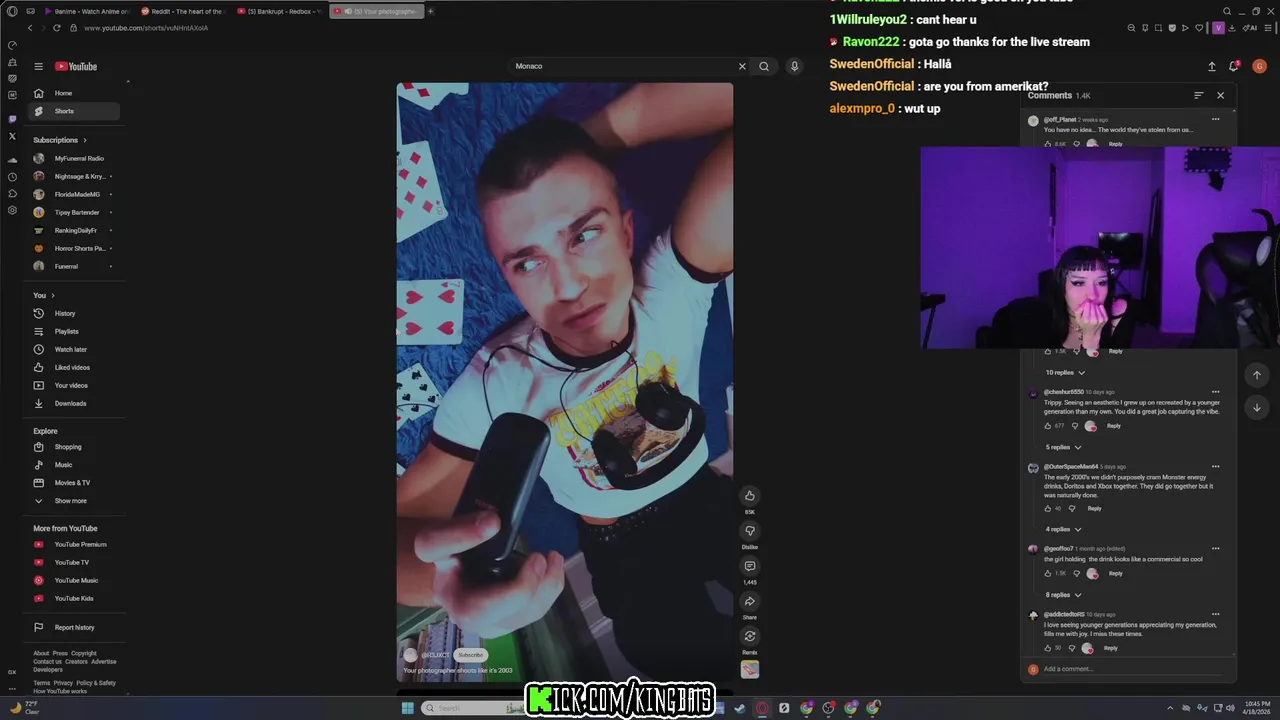Open YouTube notifications bell

(x=1234, y=66)
